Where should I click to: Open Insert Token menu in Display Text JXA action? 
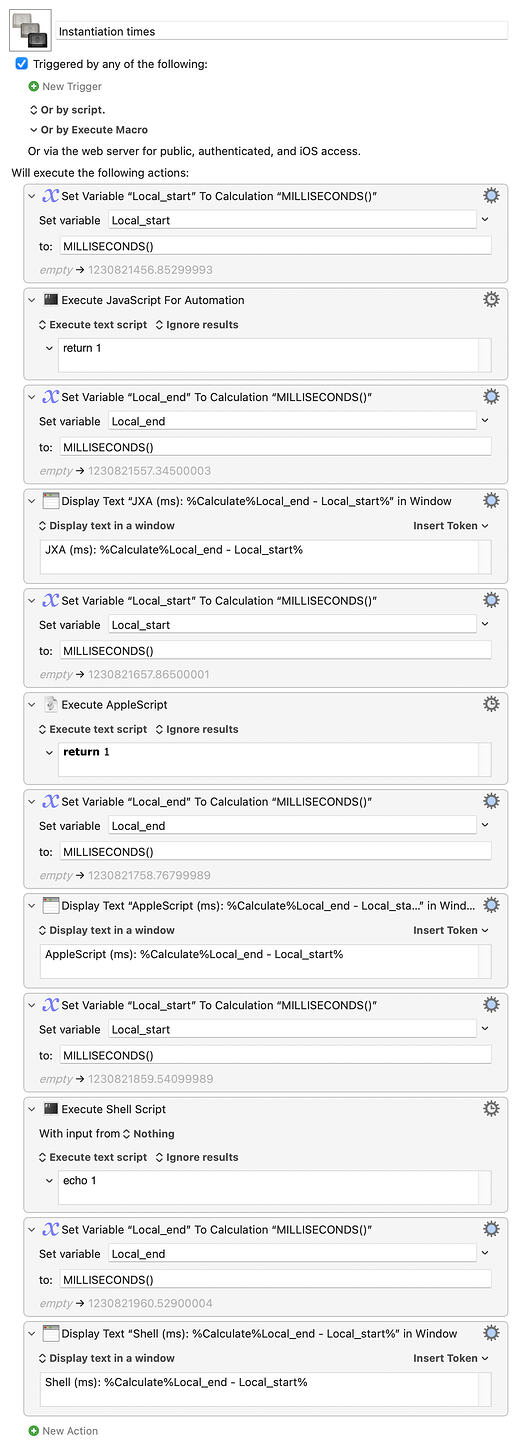(451, 526)
